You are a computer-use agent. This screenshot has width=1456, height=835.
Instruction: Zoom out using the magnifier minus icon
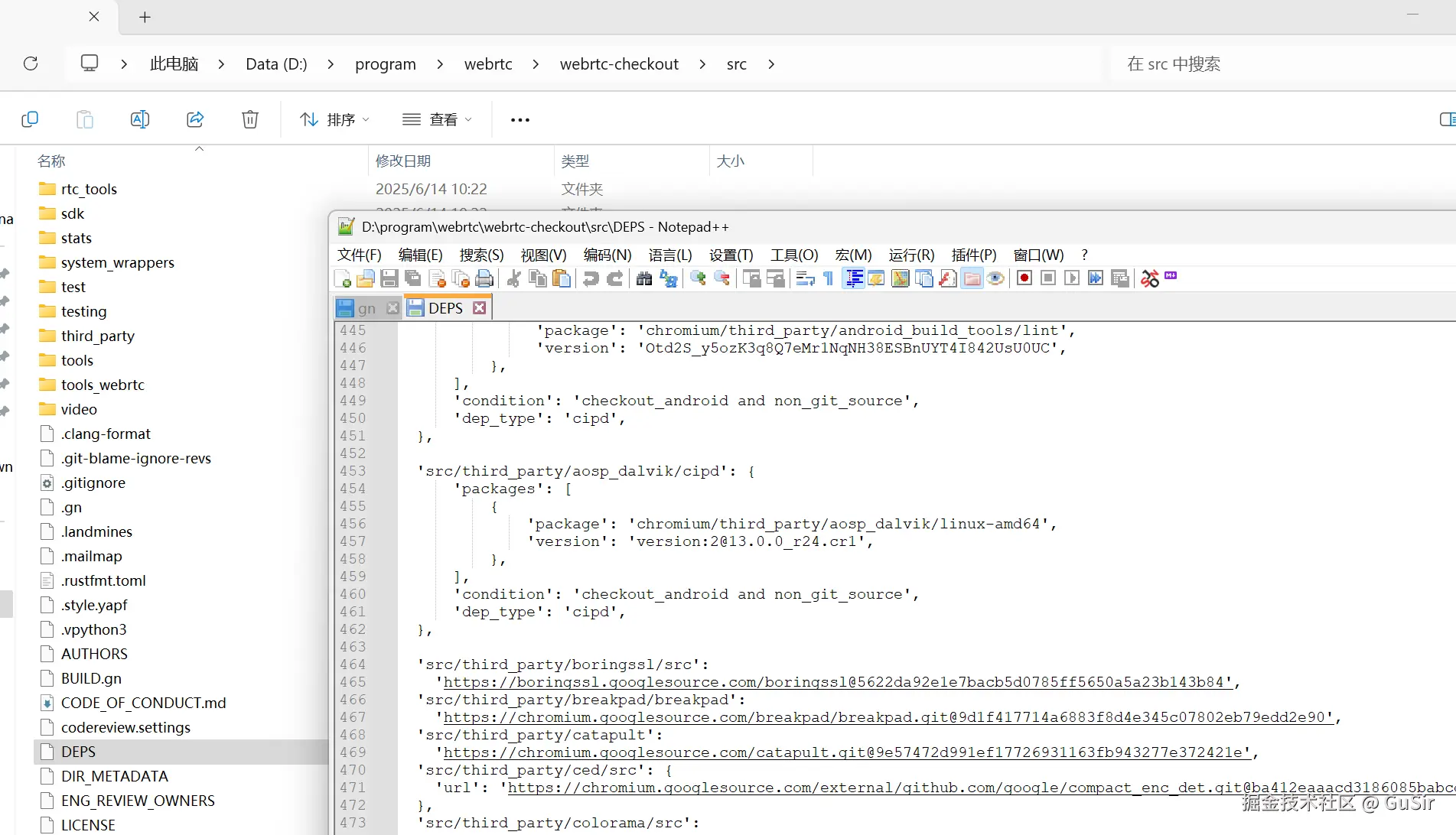click(721, 279)
